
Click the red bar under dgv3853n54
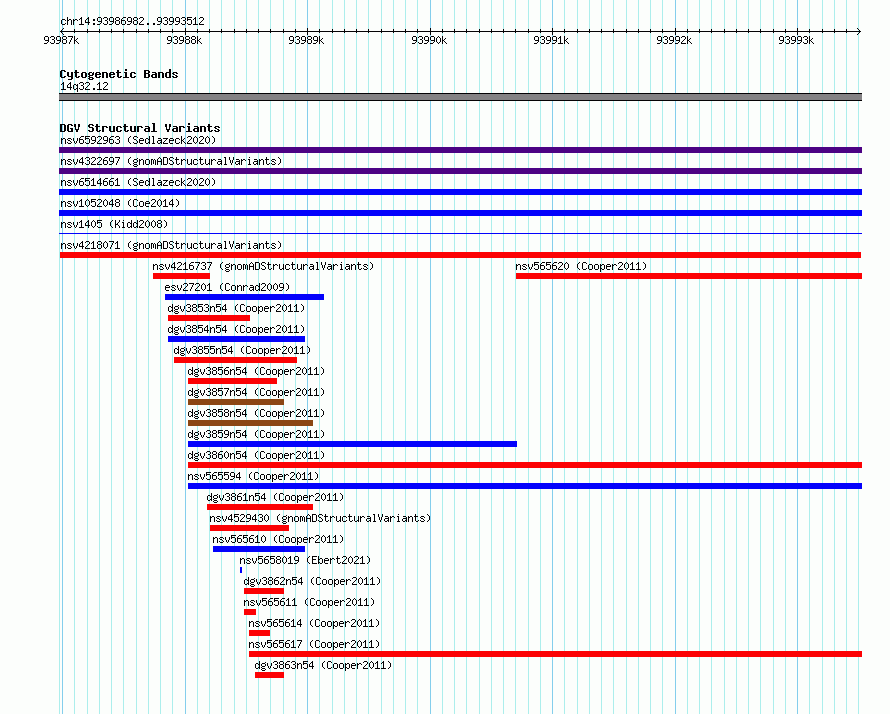[x=209, y=318]
